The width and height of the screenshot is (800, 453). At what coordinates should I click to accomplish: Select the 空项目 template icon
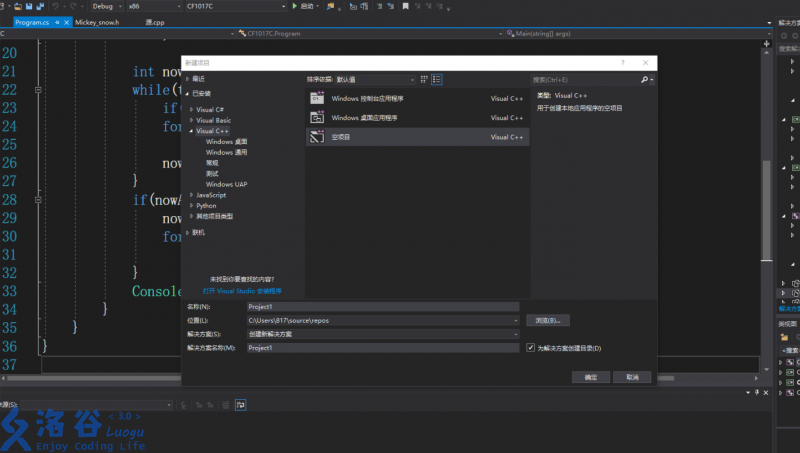[x=317, y=137]
